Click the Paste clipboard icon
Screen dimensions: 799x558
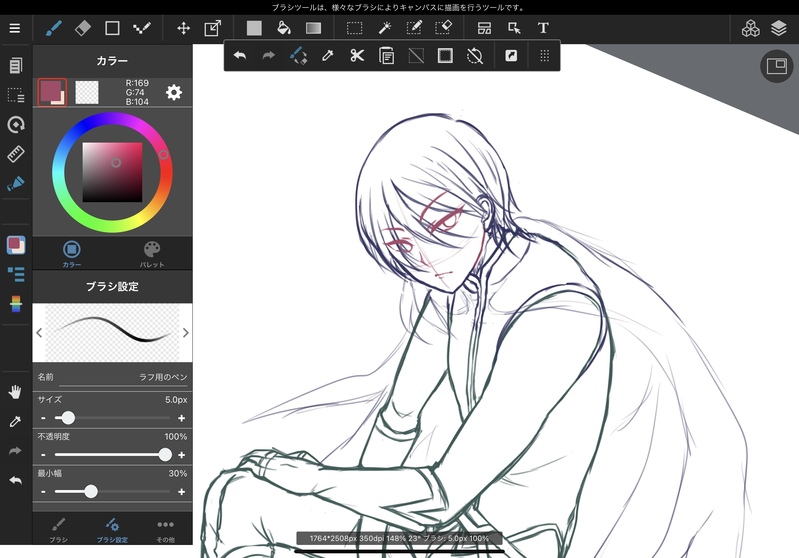(386, 56)
